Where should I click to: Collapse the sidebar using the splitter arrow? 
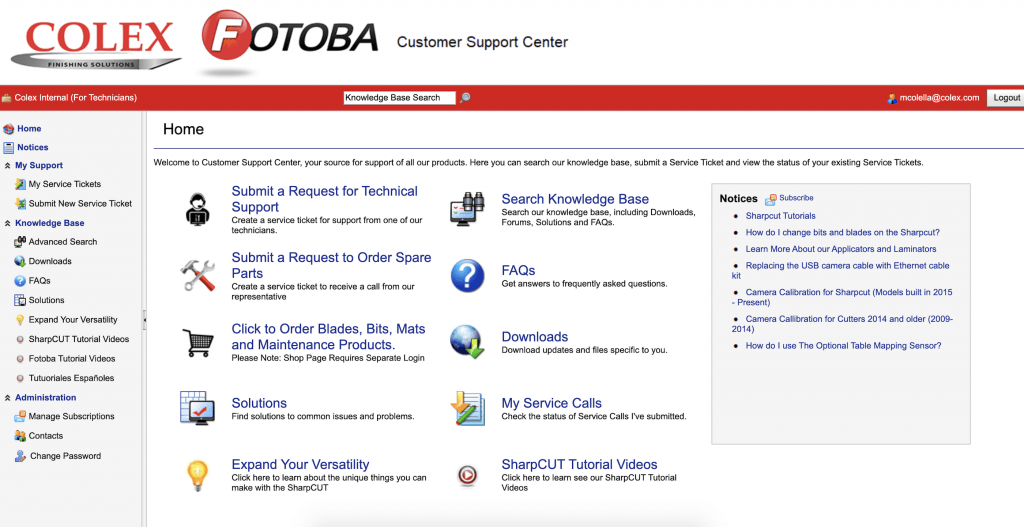pos(144,319)
